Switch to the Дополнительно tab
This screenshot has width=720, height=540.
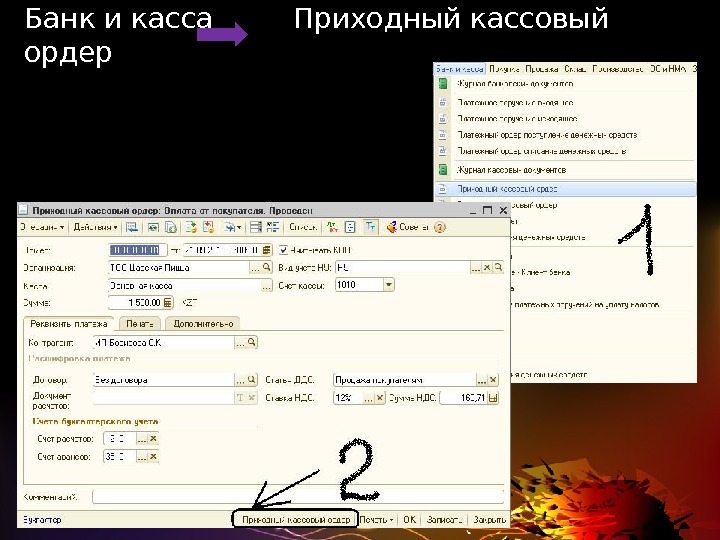[x=203, y=324]
